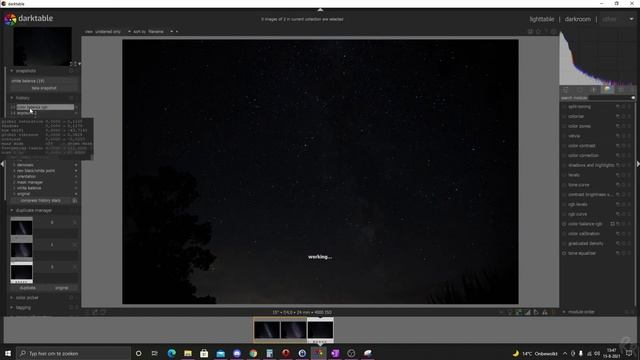Collapse the top panel with its arrow

click(320, 9)
